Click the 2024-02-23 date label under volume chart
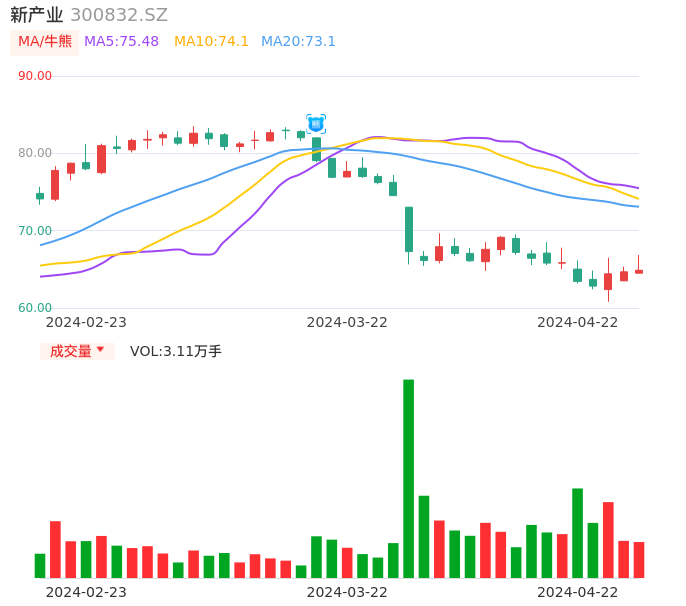 [86, 592]
